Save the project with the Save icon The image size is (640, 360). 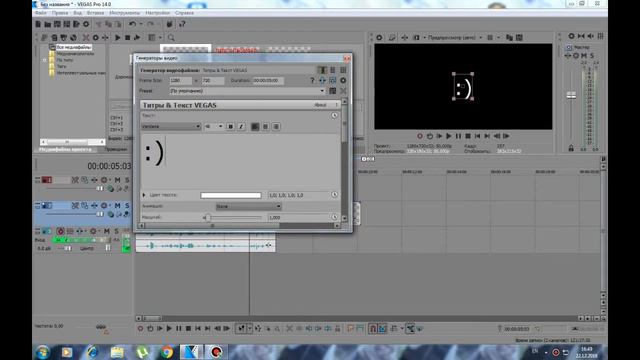(57, 24)
